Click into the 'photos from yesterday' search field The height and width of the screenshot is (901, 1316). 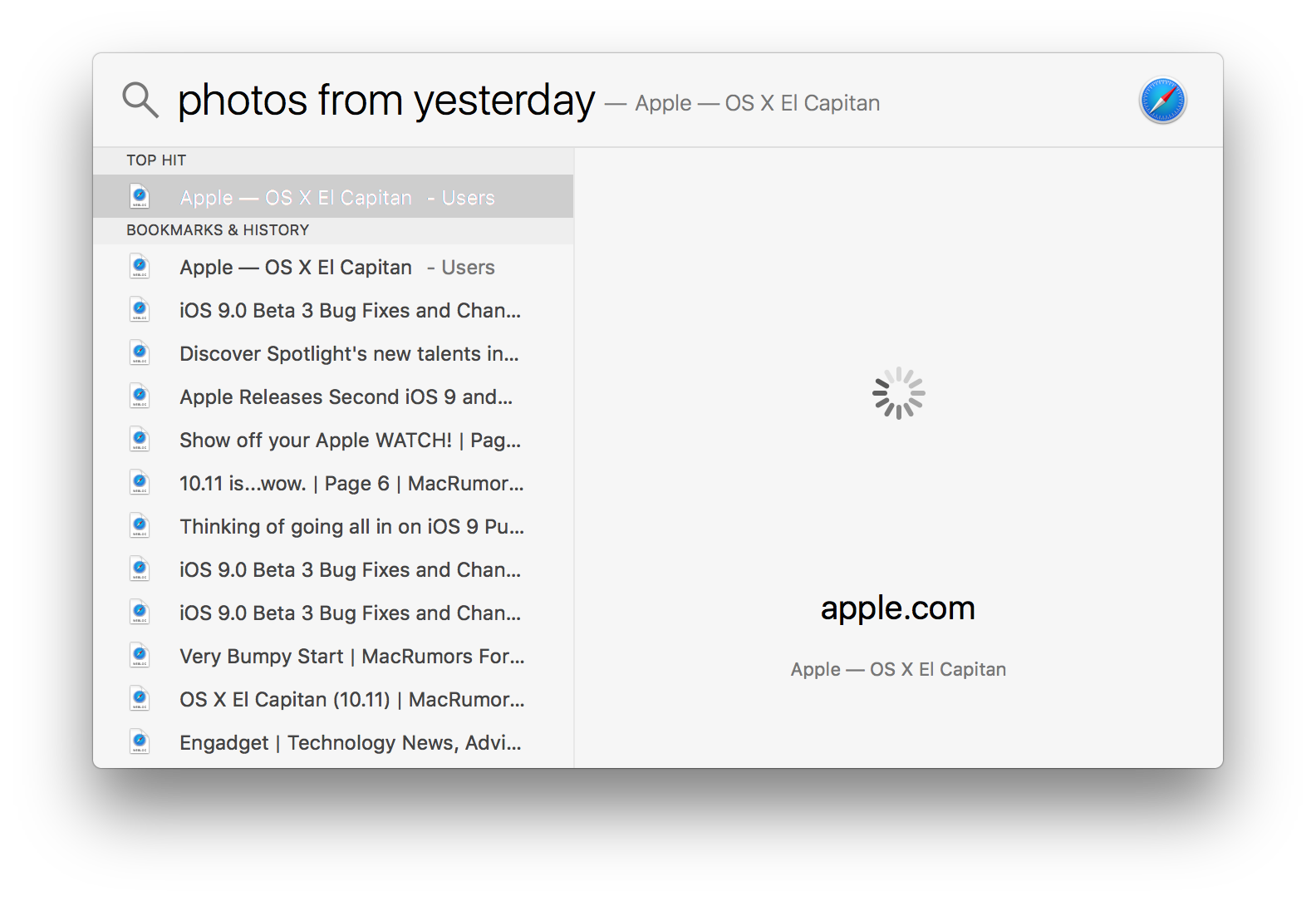pos(386,101)
